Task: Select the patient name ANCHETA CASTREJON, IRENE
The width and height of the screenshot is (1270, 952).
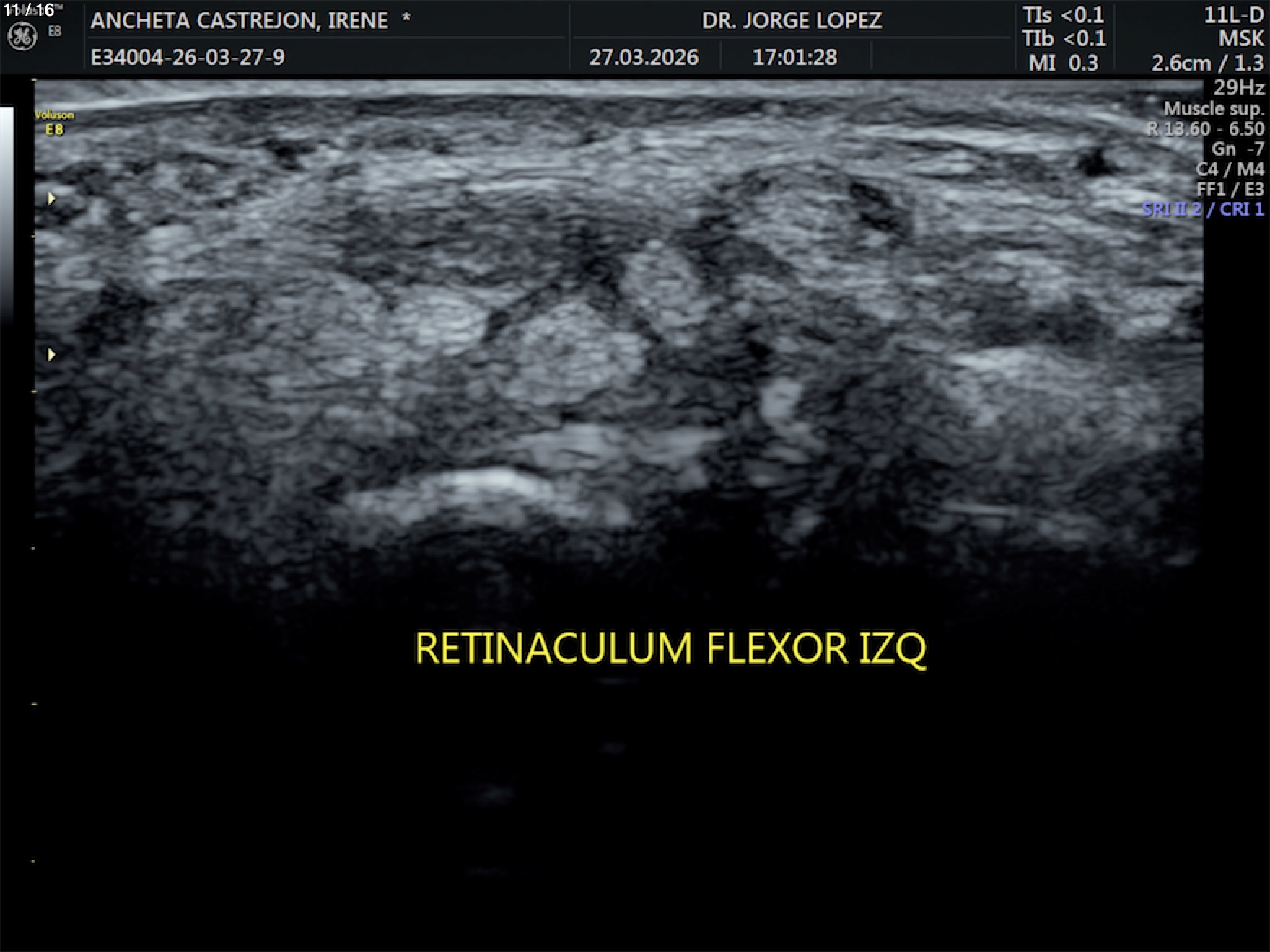Action: click(239, 20)
